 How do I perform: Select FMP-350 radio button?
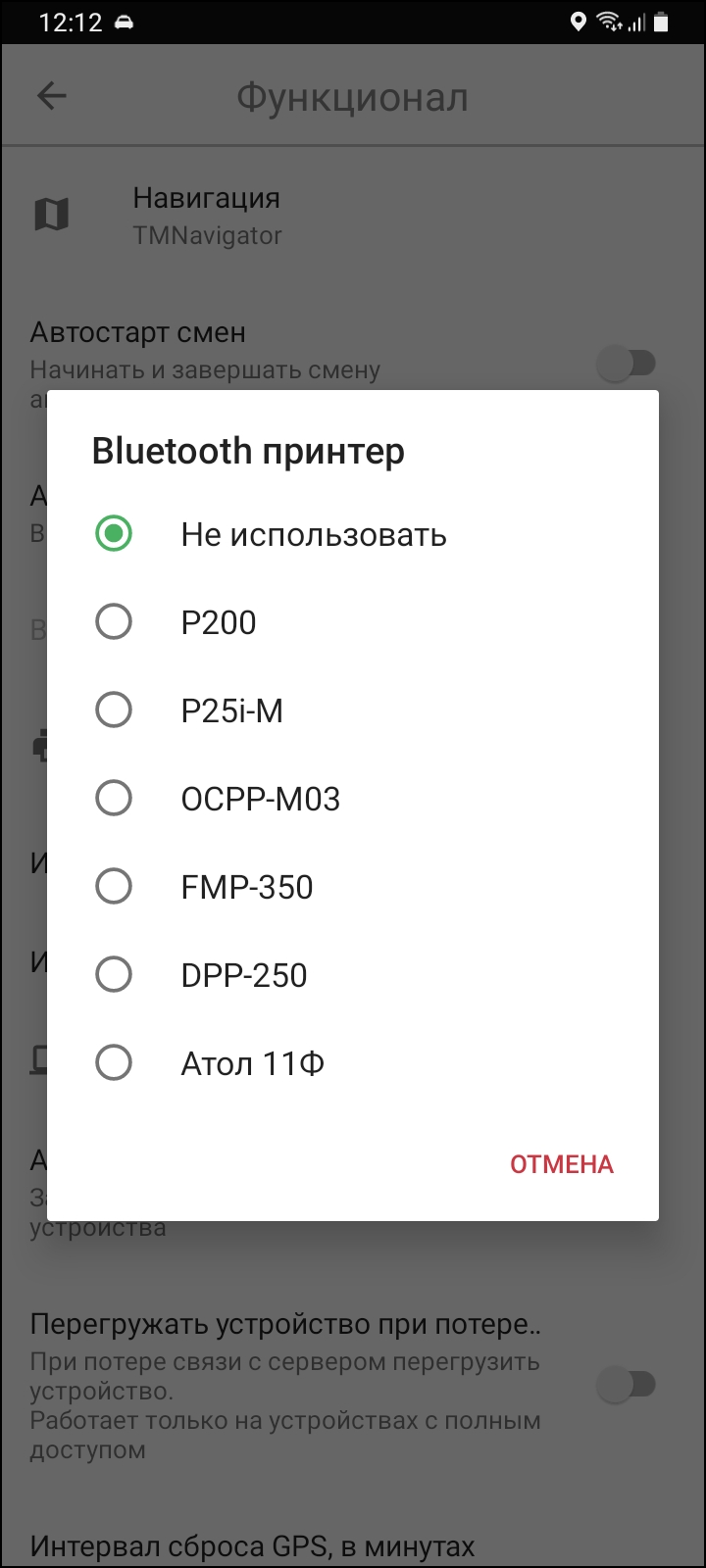(114, 887)
